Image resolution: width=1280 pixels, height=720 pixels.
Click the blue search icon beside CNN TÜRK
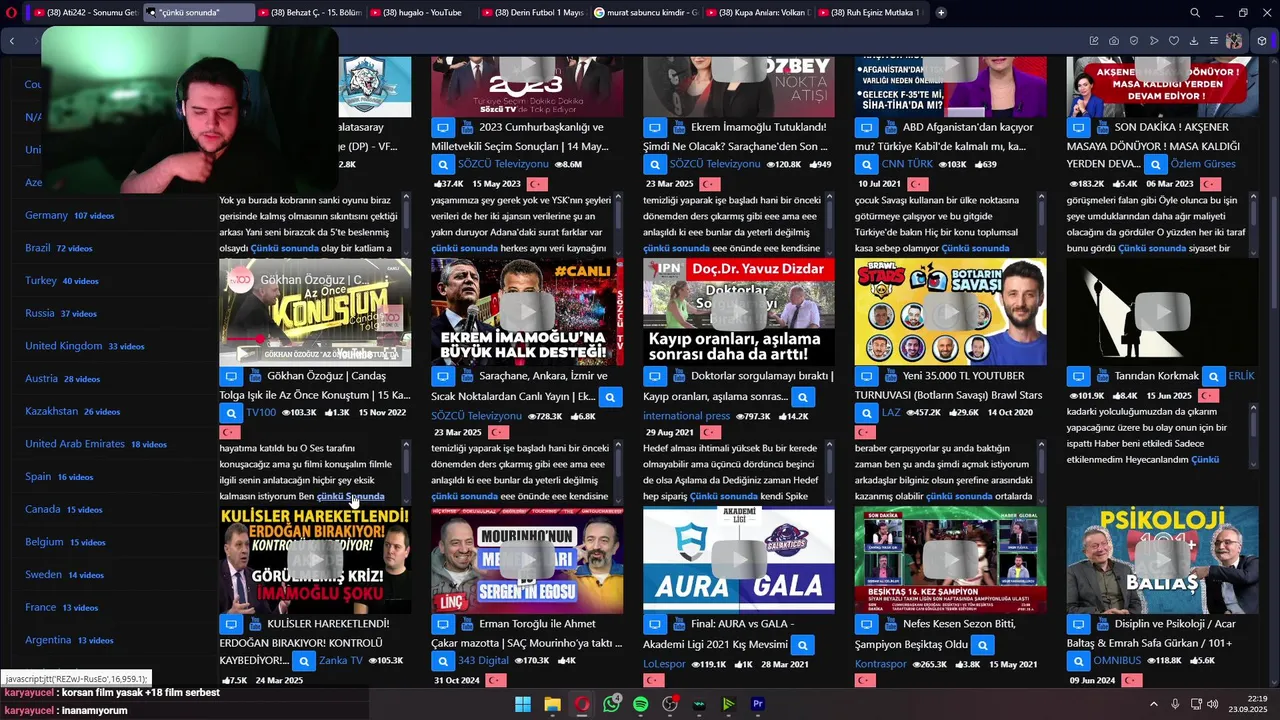pyautogui.click(x=866, y=164)
